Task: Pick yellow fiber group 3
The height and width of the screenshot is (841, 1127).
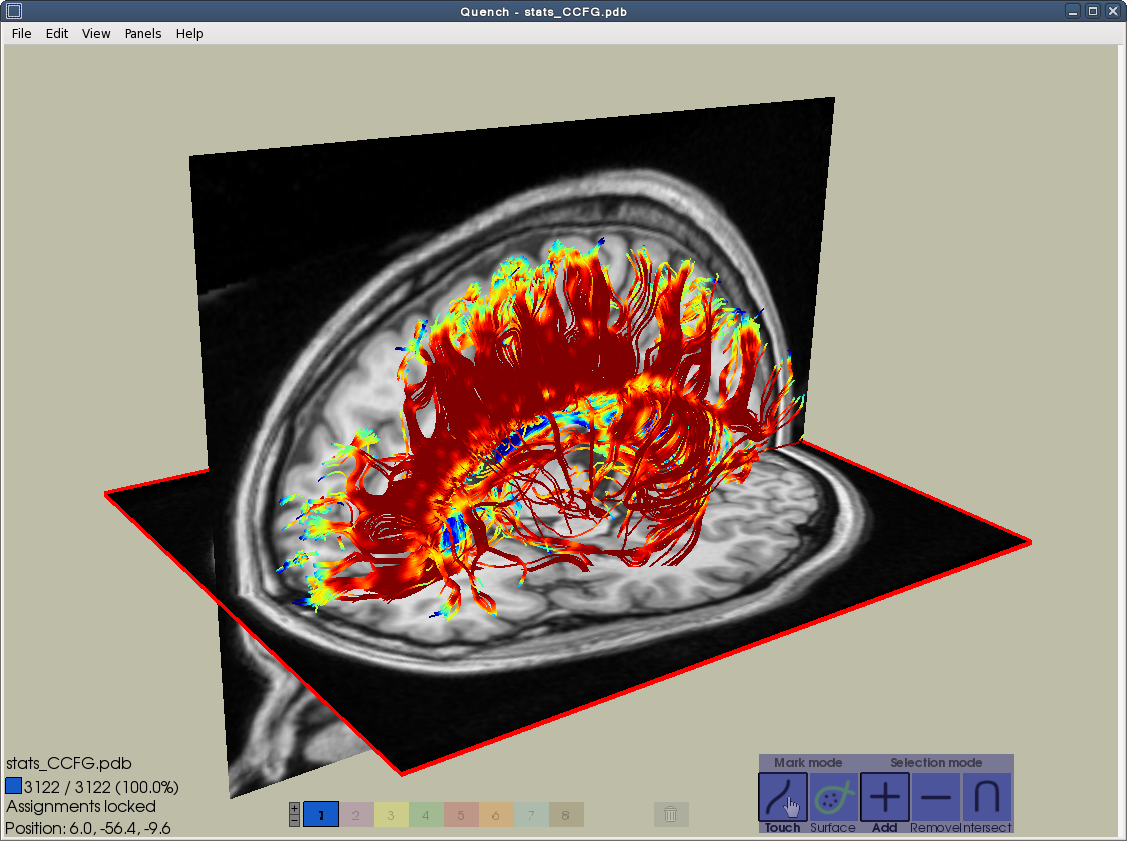Action: coord(391,815)
